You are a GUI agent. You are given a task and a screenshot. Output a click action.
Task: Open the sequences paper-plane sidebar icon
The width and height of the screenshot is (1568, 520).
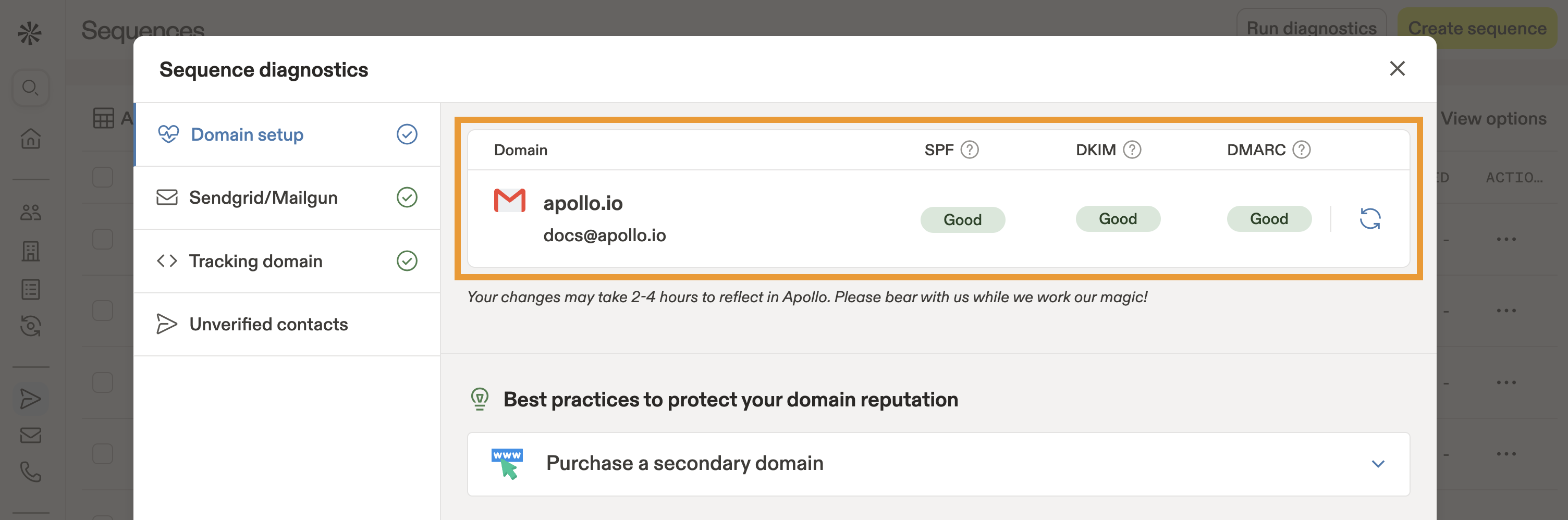pos(30,399)
